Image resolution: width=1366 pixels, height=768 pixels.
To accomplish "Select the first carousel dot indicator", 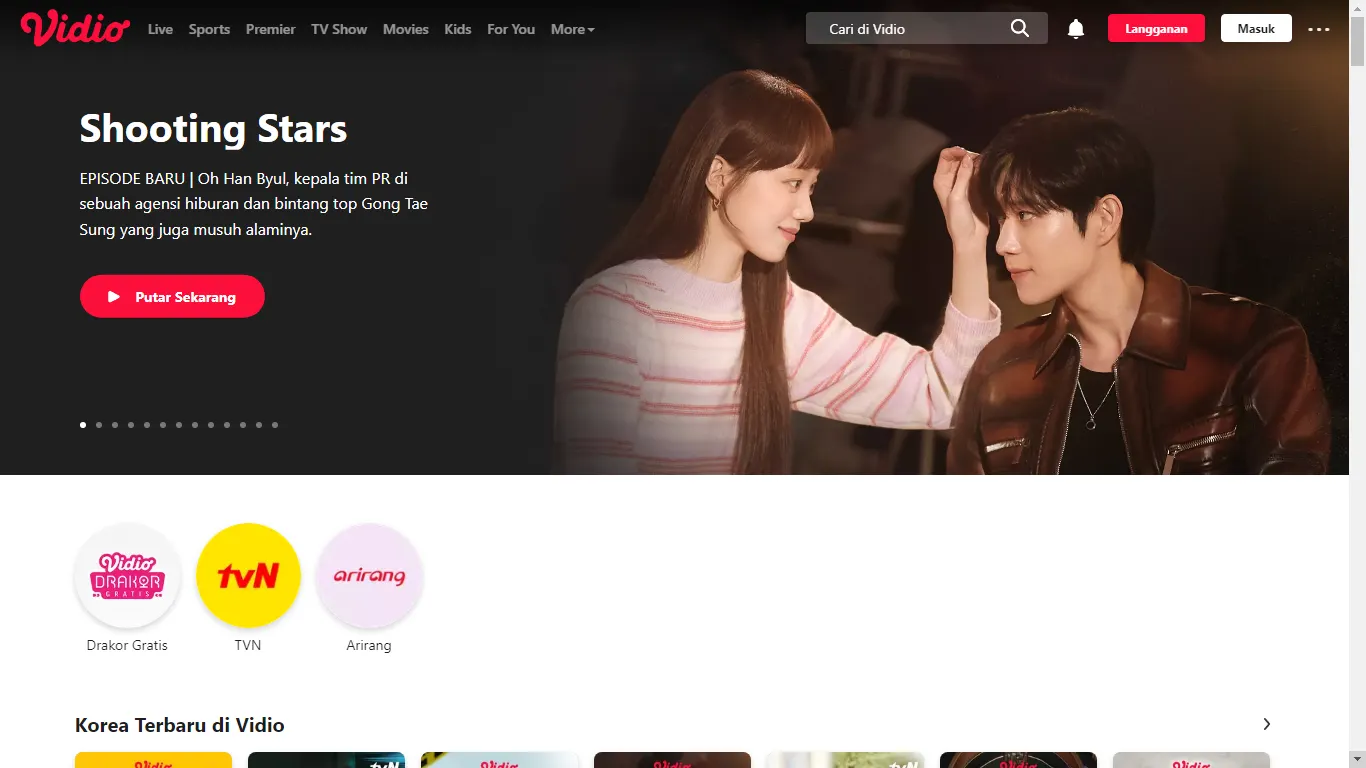I will pyautogui.click(x=83, y=425).
